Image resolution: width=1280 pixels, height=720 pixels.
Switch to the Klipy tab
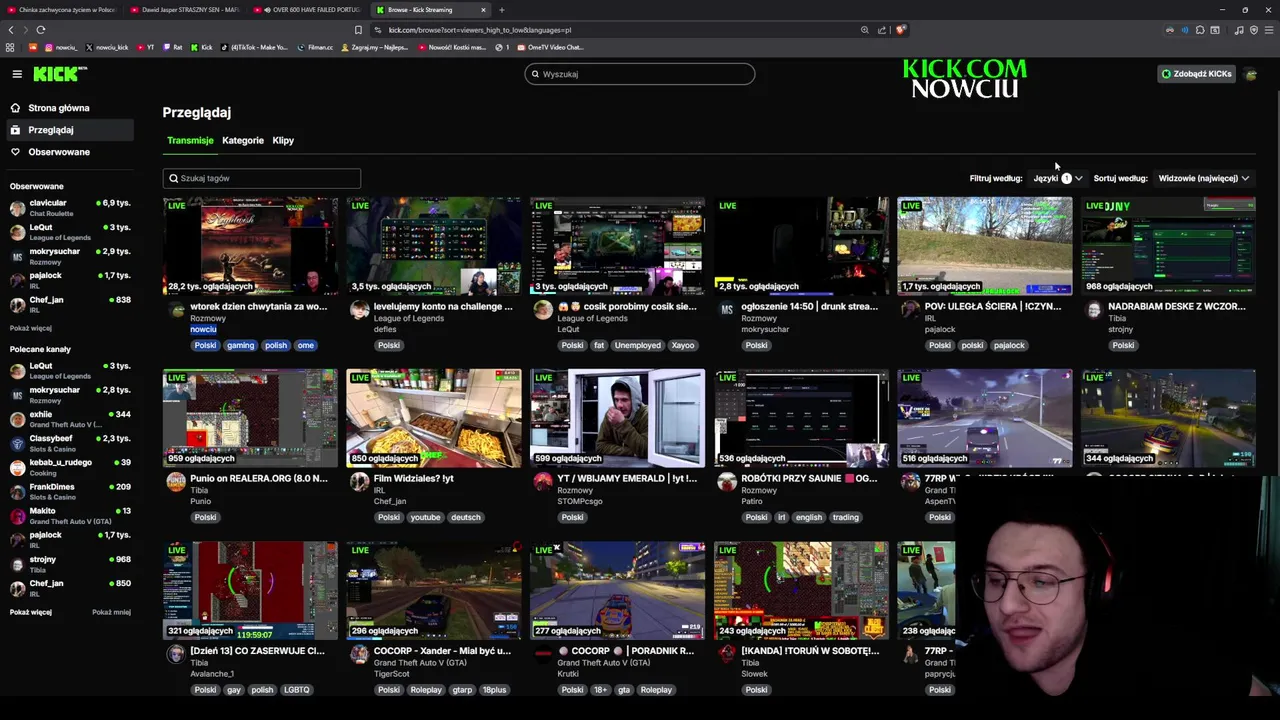tap(283, 140)
